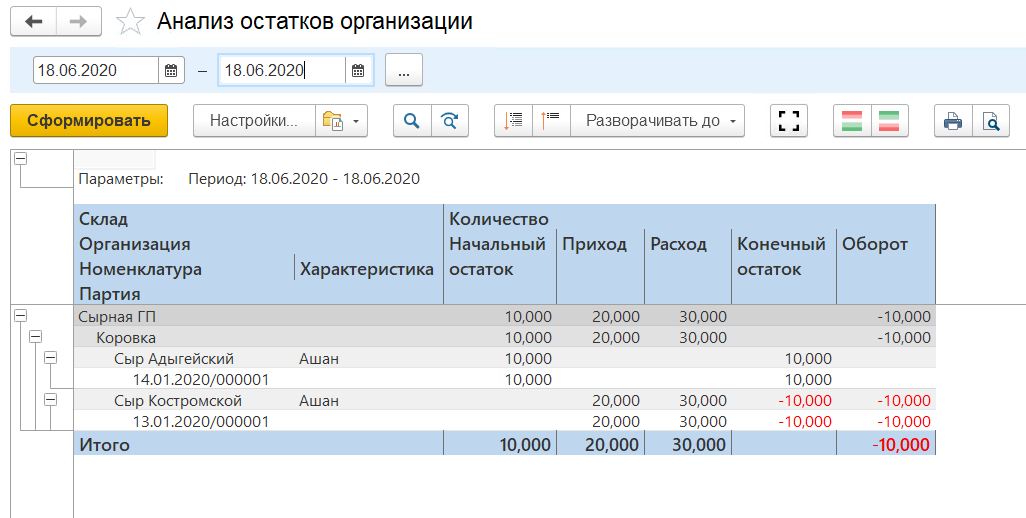The image size is (1026, 518).
Task: Add report to favorites with star
Action: tap(129, 21)
